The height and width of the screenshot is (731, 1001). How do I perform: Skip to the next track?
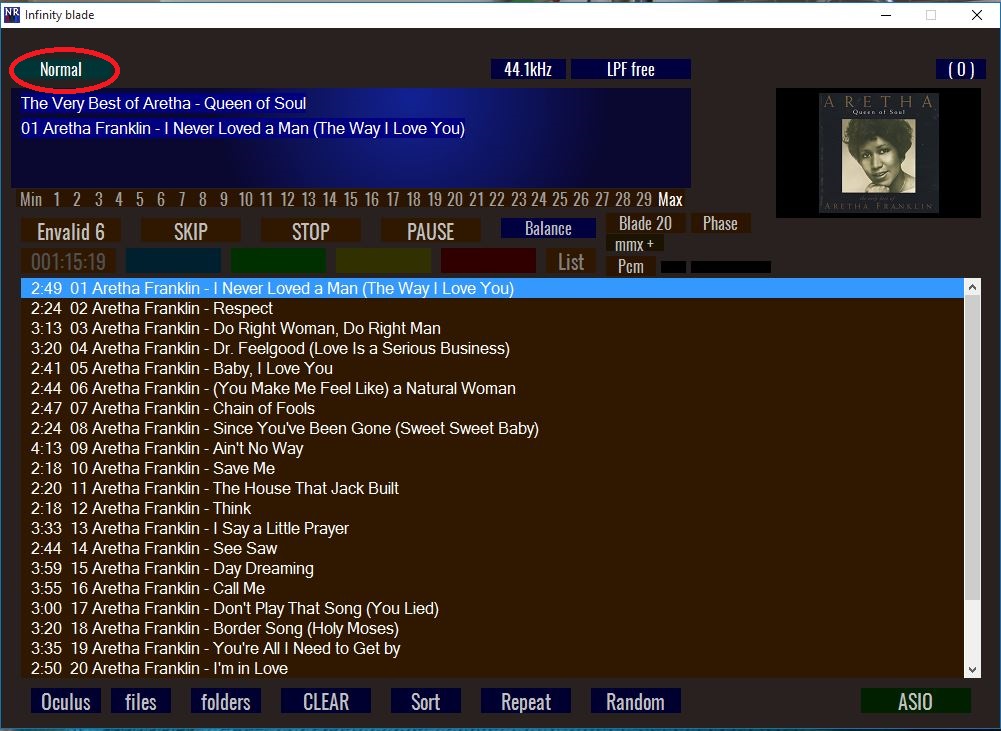click(190, 231)
